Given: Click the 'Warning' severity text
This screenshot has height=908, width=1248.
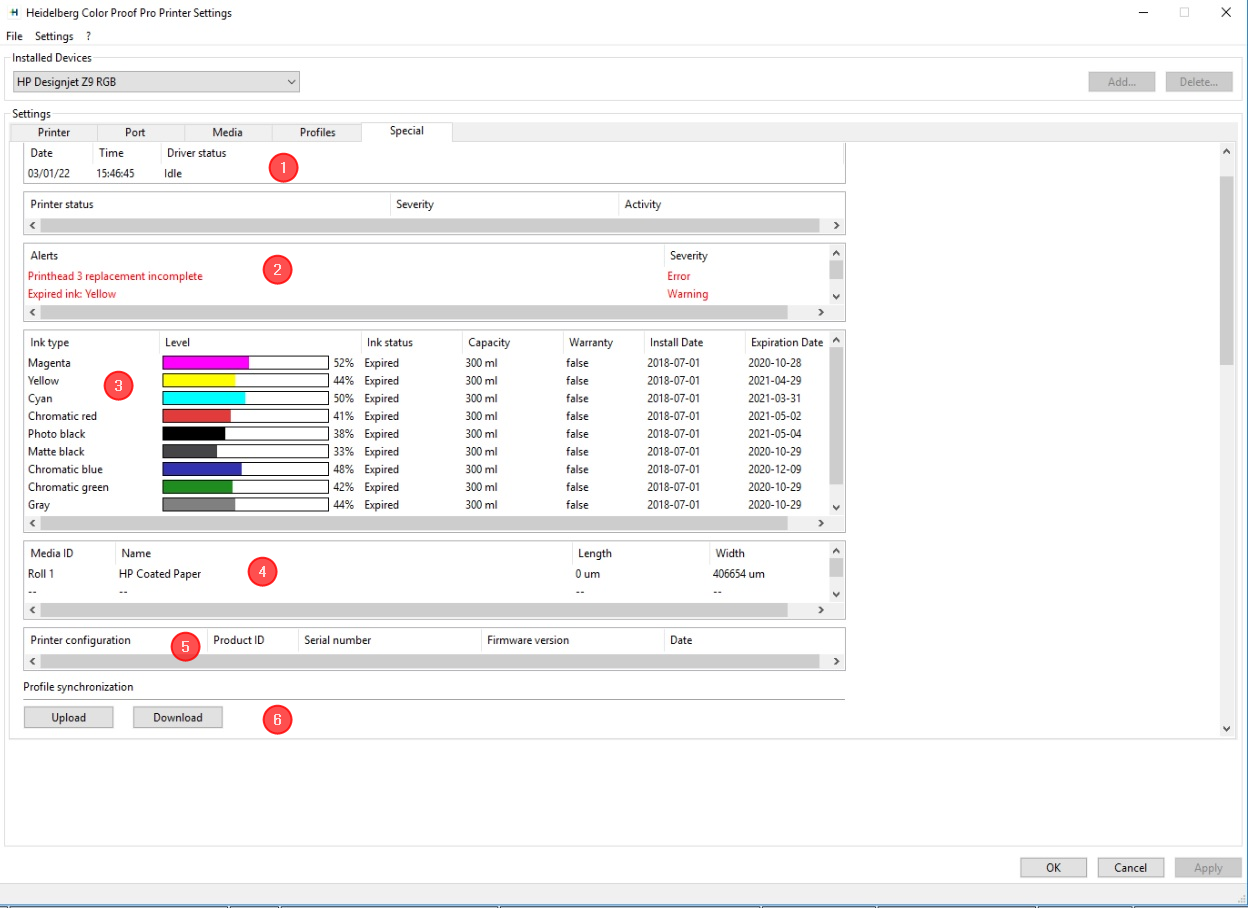Looking at the screenshot, I should pyautogui.click(x=688, y=294).
